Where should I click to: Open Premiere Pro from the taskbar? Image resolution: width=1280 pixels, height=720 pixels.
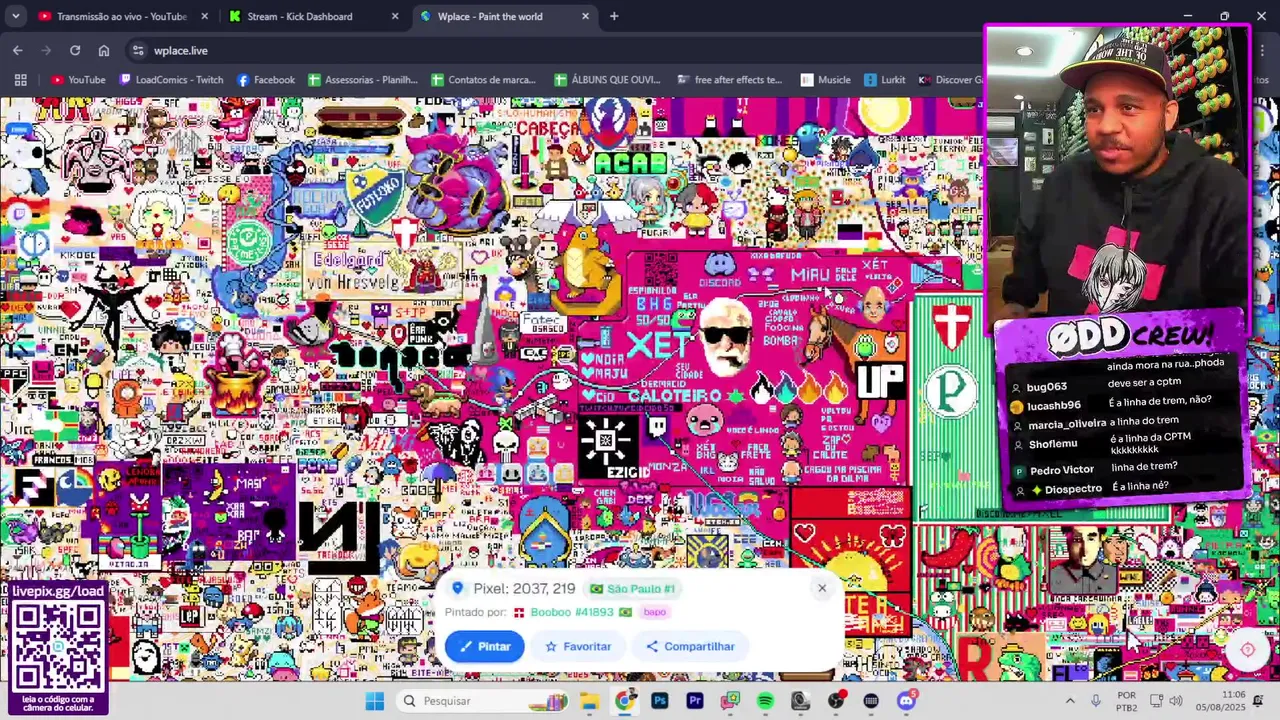(x=694, y=701)
